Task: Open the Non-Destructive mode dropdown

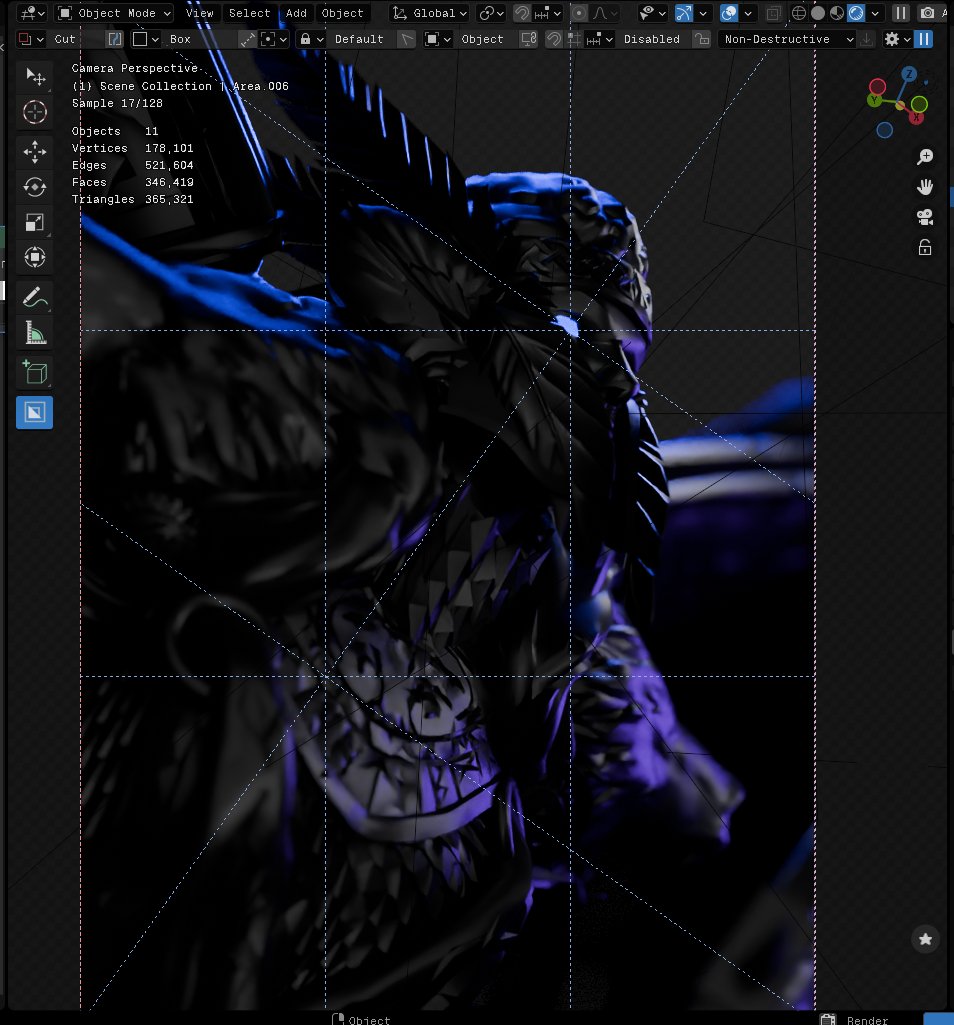Action: point(787,39)
